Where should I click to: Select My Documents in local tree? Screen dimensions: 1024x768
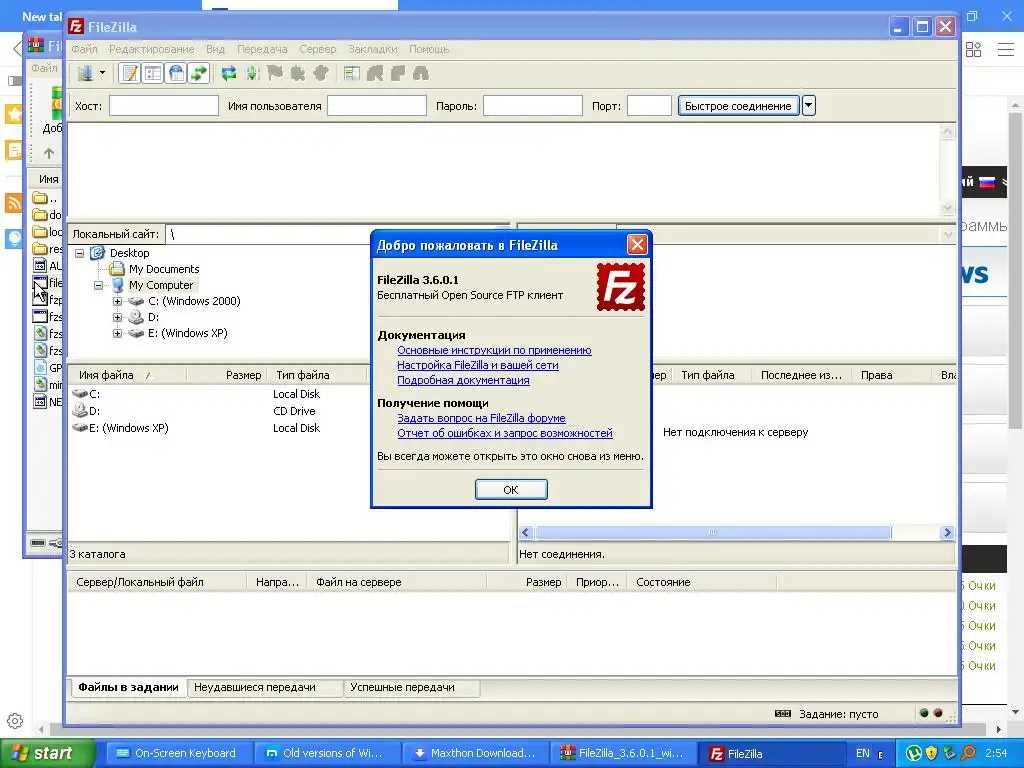pos(164,269)
